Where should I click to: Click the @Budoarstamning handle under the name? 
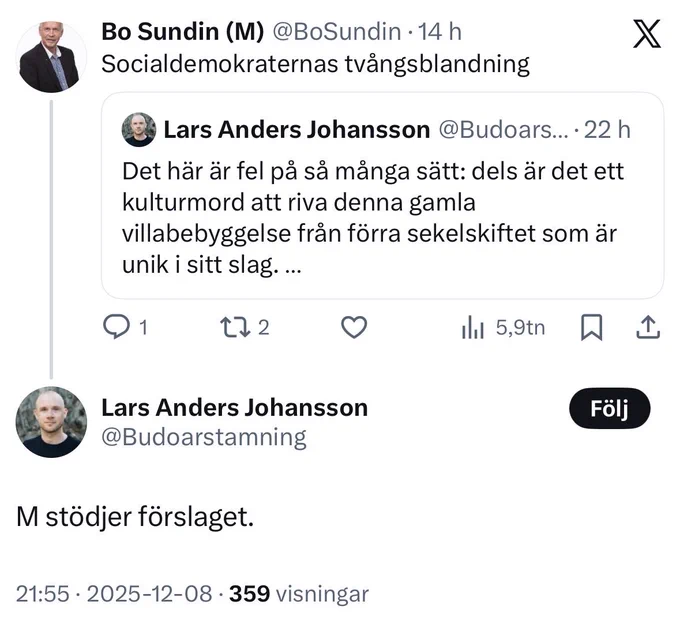pos(204,437)
